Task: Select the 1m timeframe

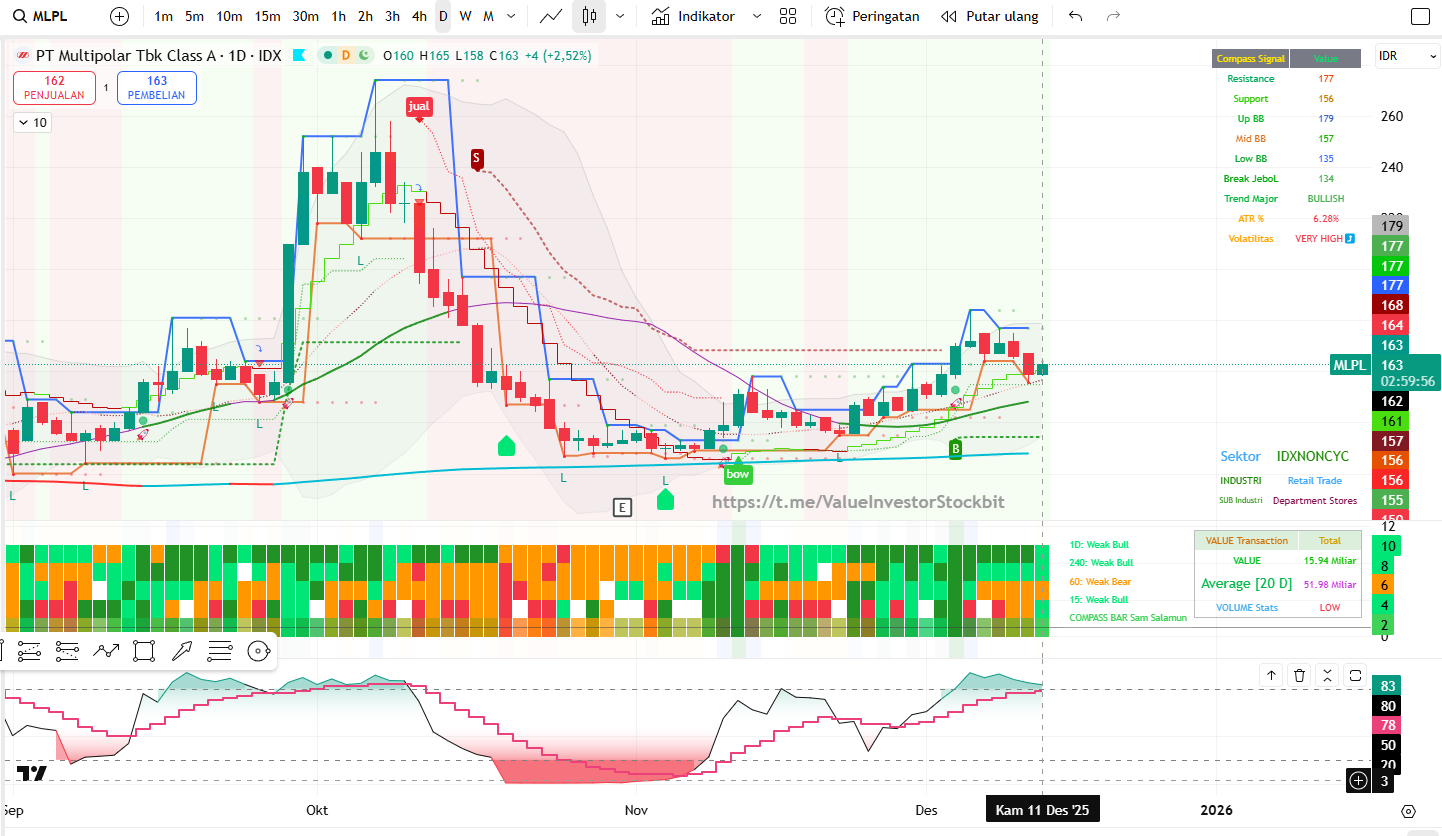Action: tap(163, 16)
